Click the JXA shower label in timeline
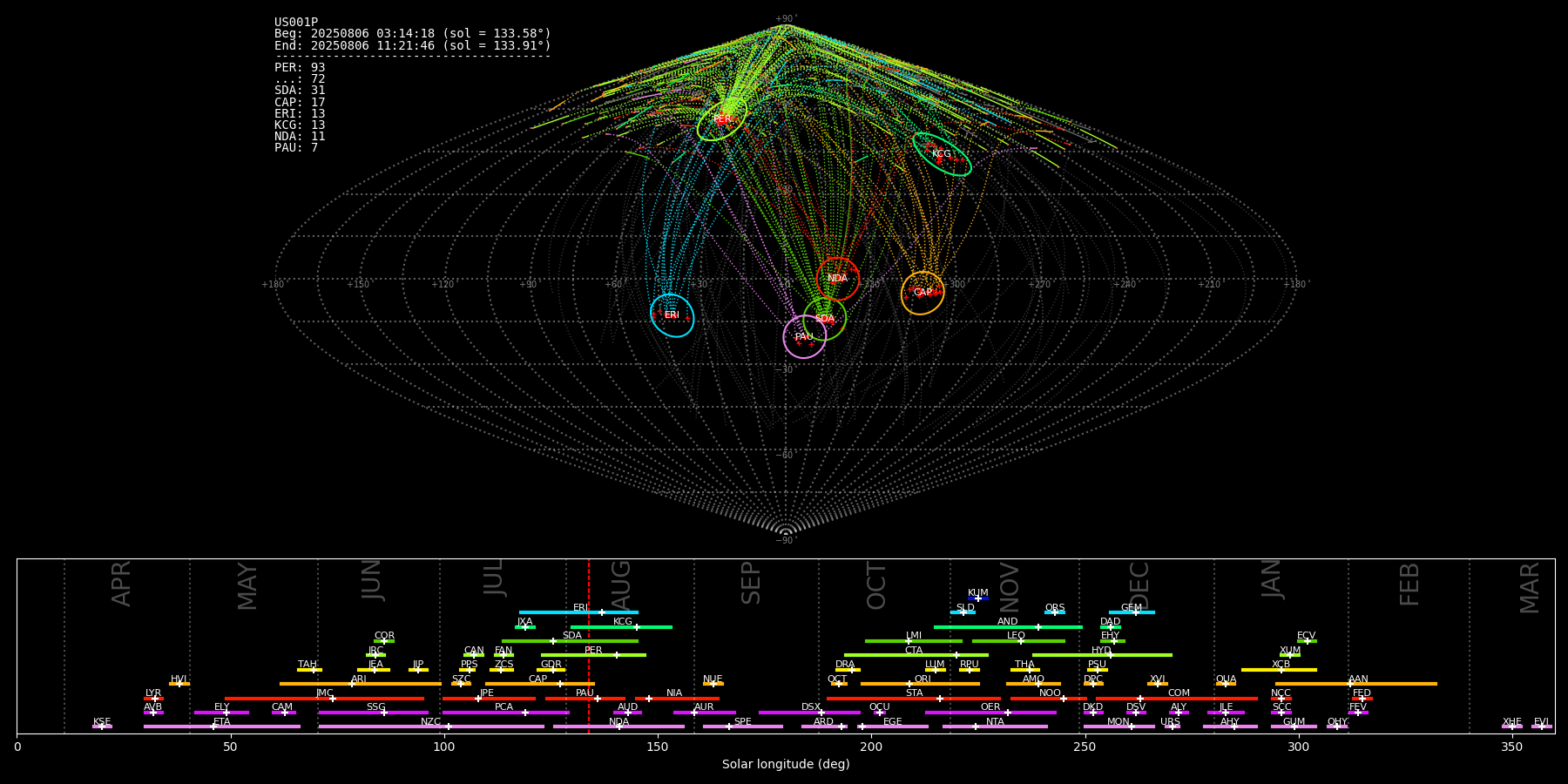Image resolution: width=1568 pixels, height=784 pixels. click(x=524, y=622)
